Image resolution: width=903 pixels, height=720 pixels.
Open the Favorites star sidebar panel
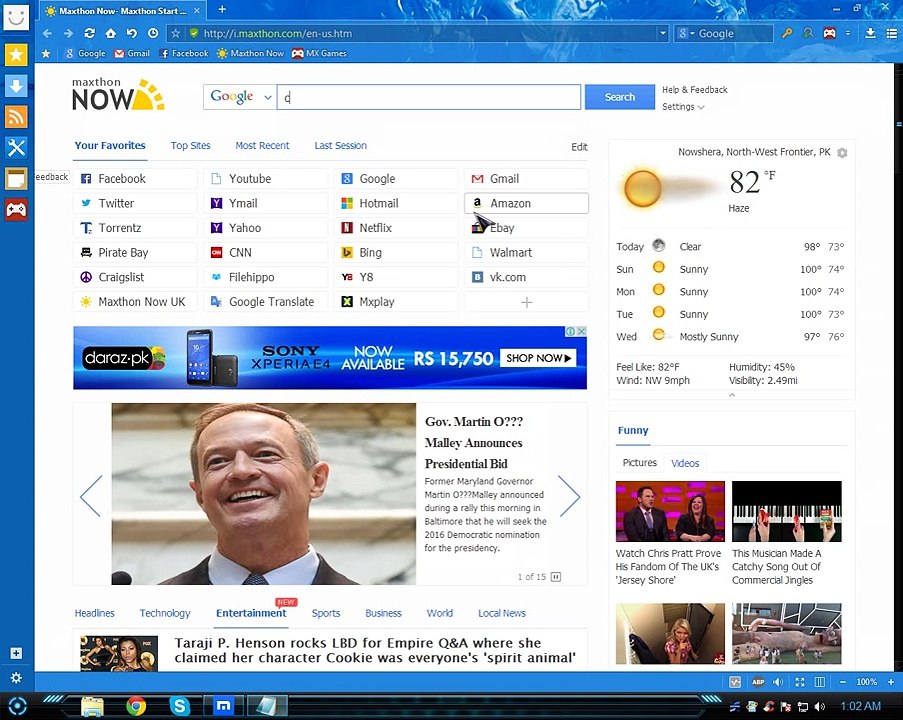(x=16, y=55)
